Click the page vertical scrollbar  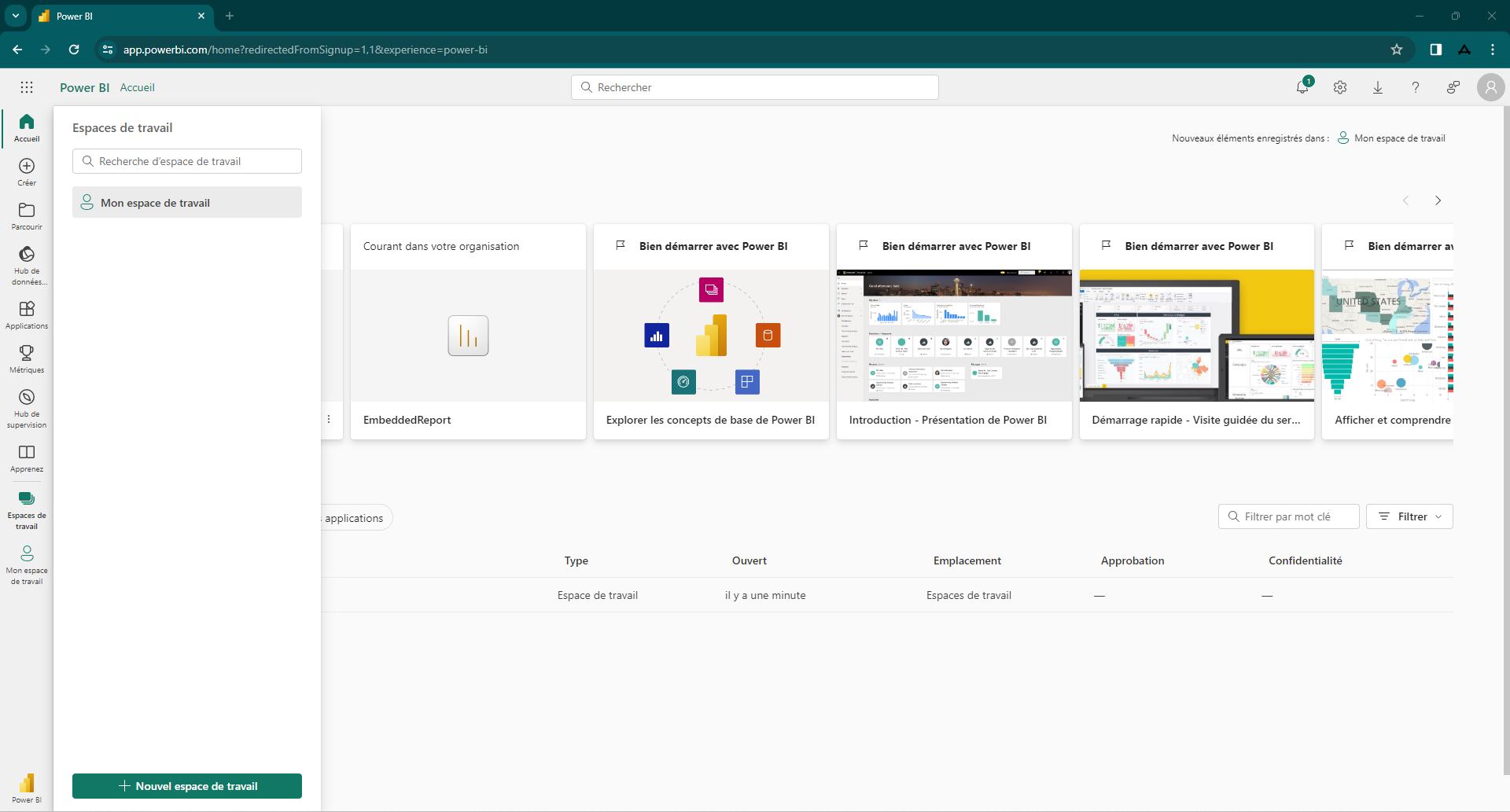tap(1506, 440)
